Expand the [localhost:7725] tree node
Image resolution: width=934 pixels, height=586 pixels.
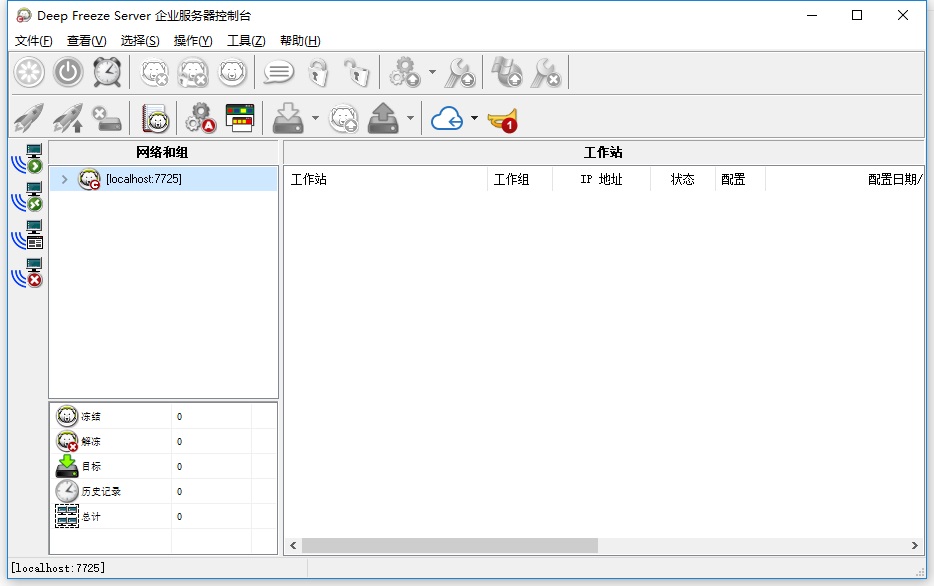pos(64,179)
